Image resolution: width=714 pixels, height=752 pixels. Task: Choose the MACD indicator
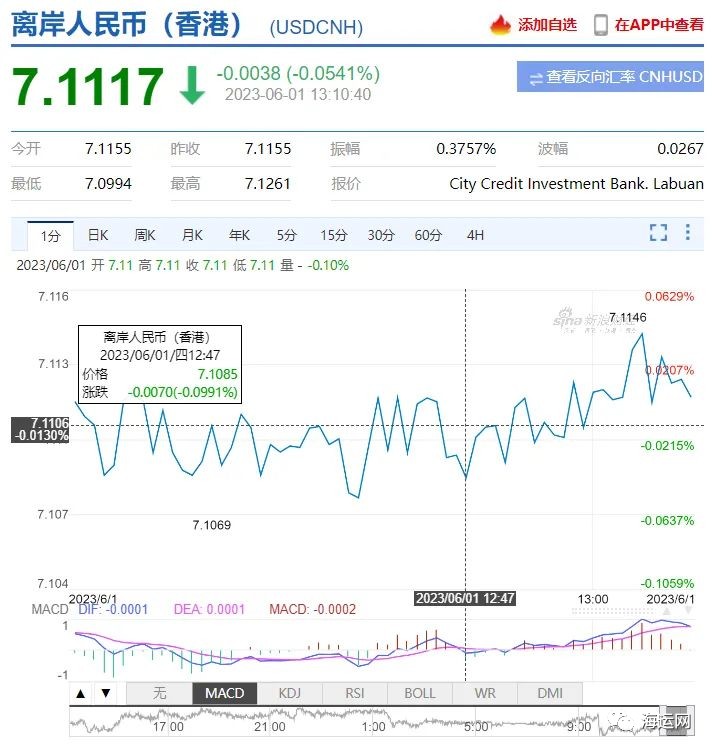224,693
